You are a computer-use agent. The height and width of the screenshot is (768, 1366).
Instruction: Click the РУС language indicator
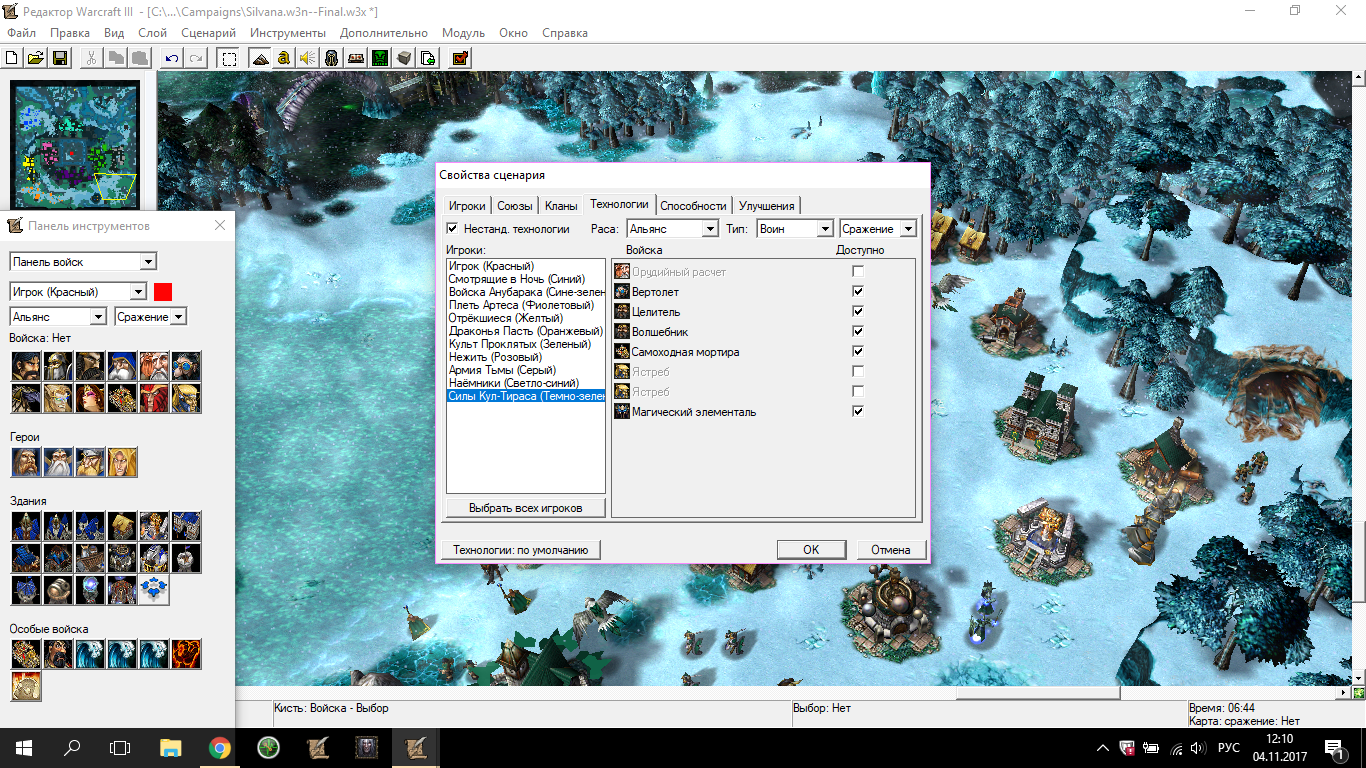(1229, 747)
